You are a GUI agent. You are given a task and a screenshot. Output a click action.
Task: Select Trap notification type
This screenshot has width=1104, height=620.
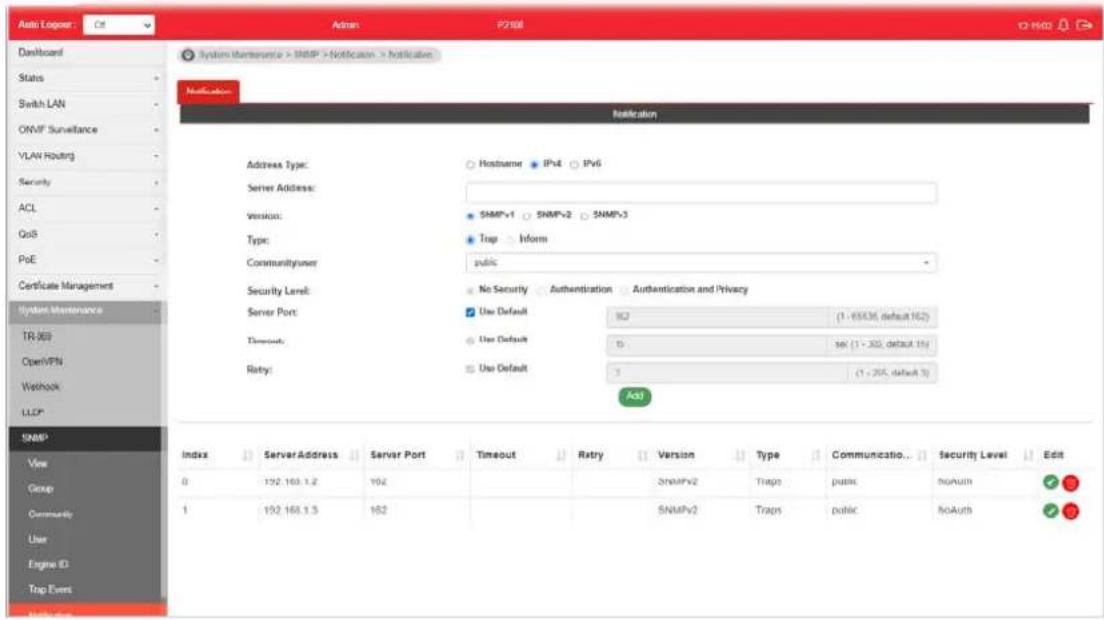click(x=470, y=240)
